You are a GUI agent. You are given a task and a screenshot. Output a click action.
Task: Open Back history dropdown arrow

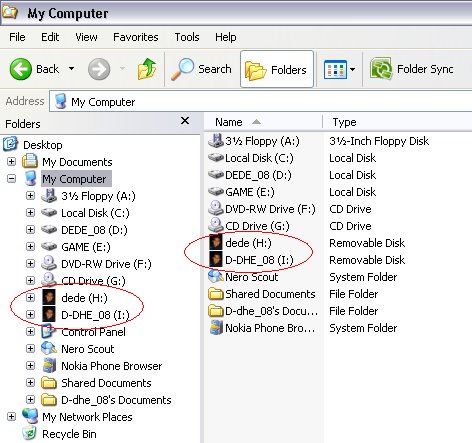pyautogui.click(x=71, y=69)
